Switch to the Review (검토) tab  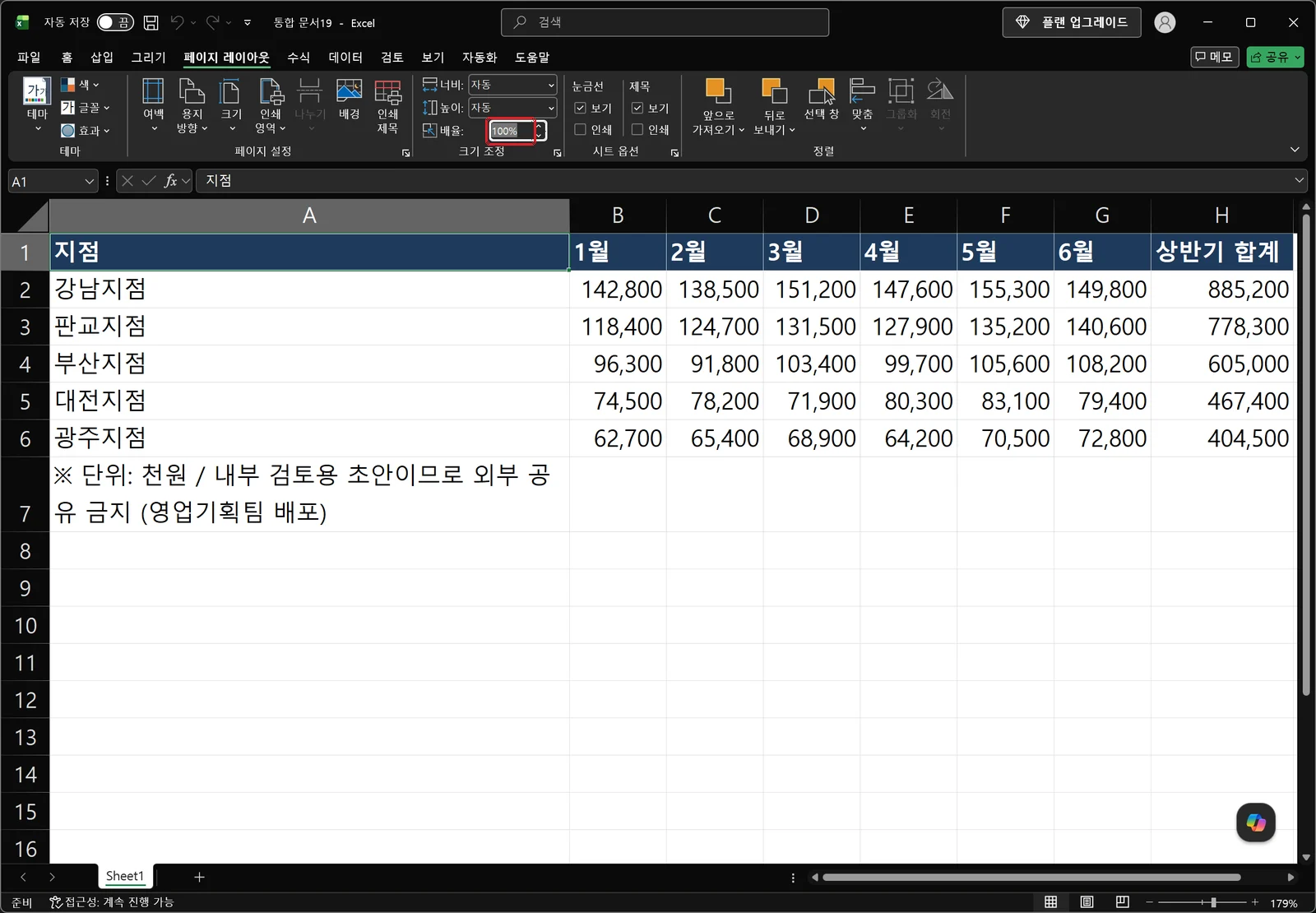[392, 58]
